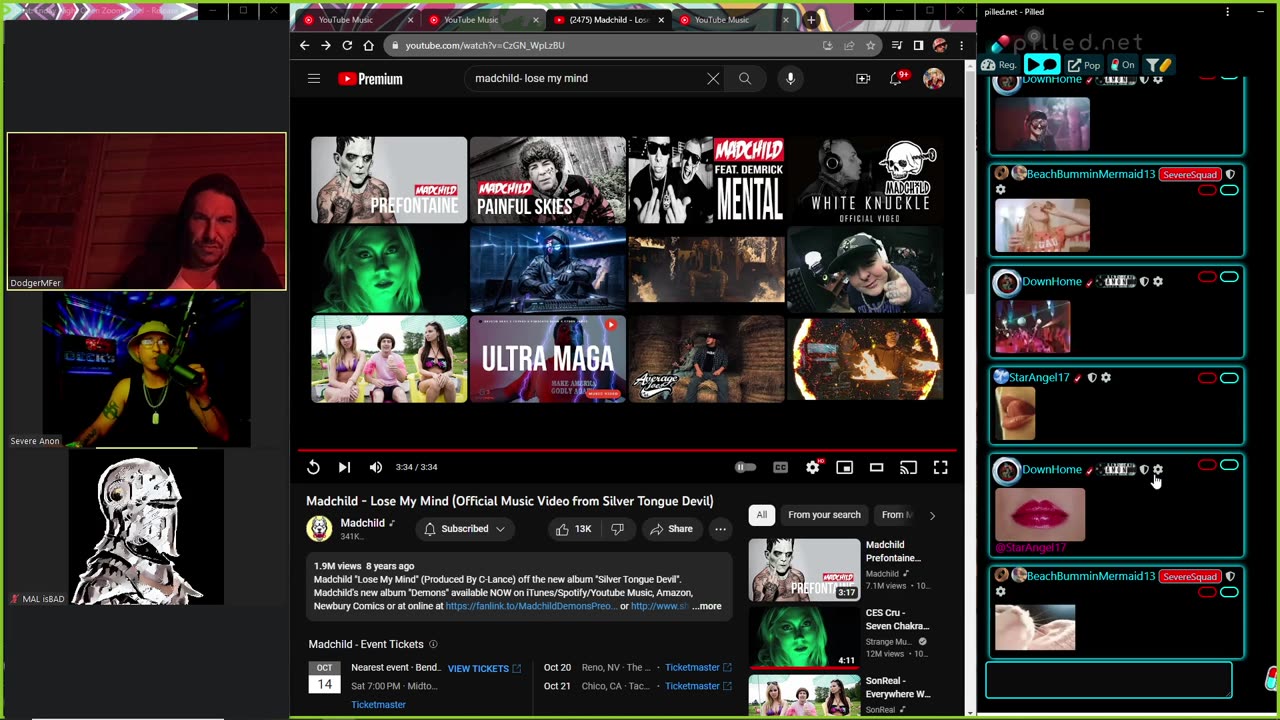Enter full screen mode
Image resolution: width=1280 pixels, height=720 pixels.
(940, 467)
